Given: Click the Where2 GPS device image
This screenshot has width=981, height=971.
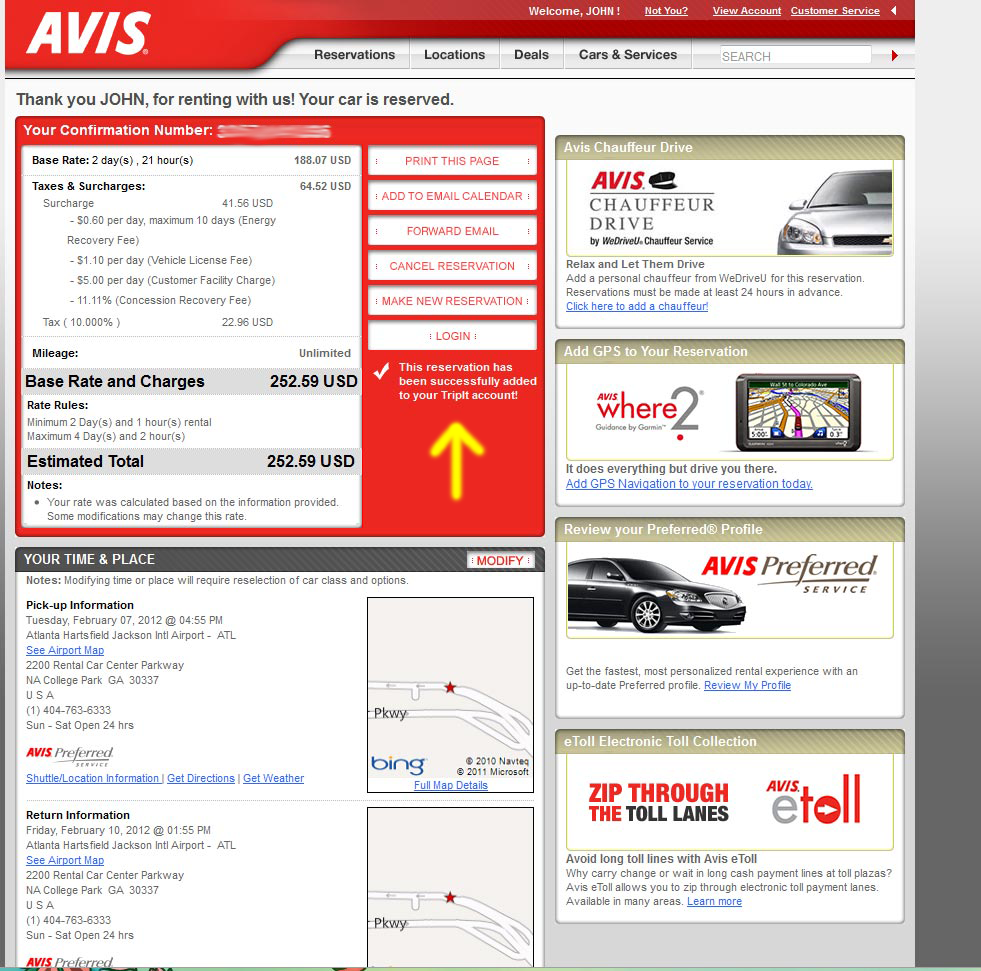Looking at the screenshot, I should [x=797, y=409].
